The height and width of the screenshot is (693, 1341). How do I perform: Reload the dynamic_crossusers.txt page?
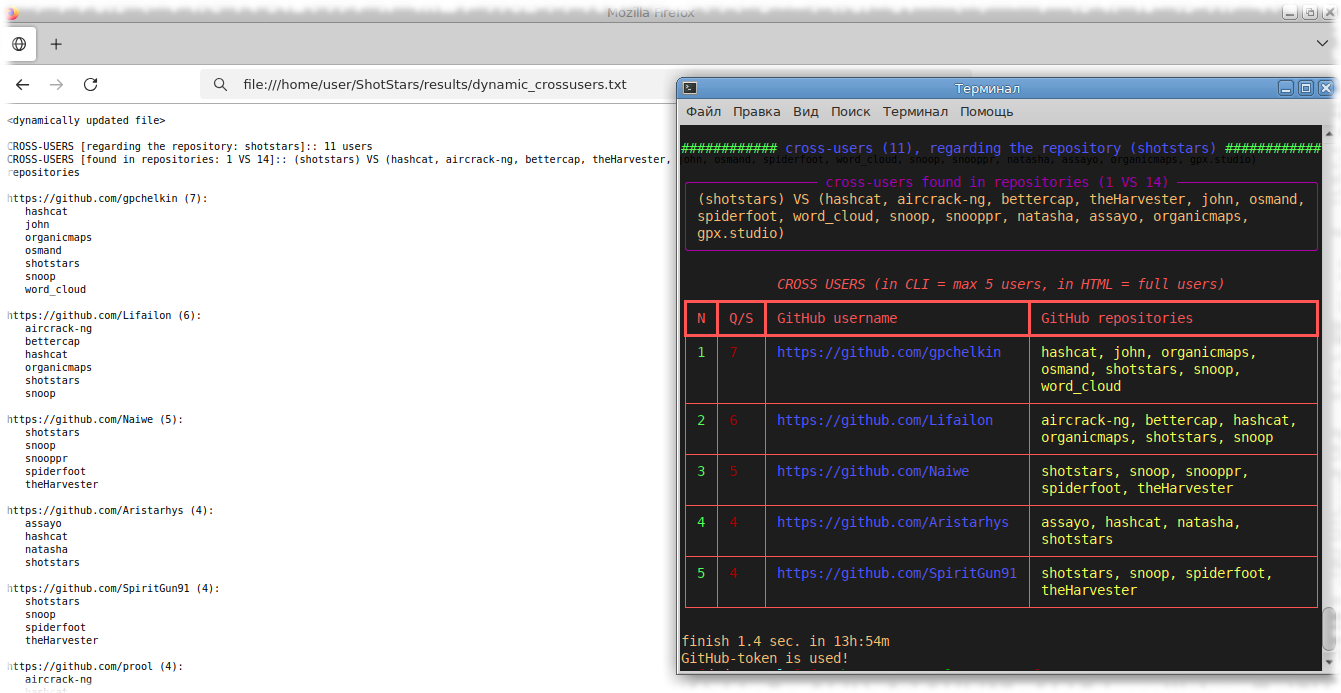[x=90, y=85]
